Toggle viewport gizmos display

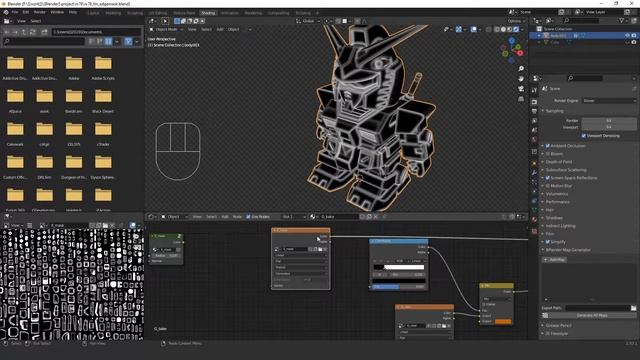tap(459, 29)
